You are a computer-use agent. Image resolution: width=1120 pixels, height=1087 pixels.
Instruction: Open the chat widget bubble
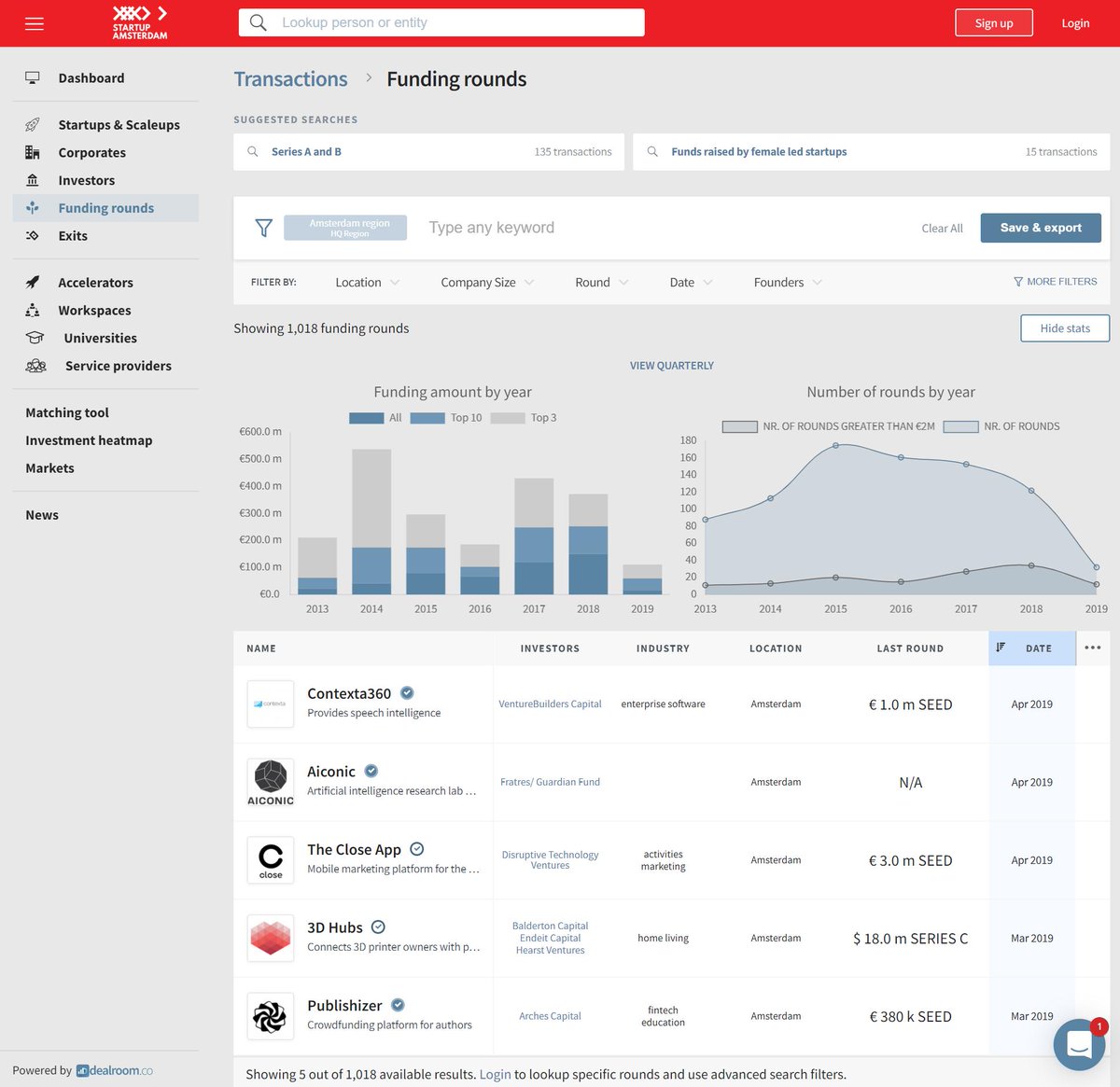pos(1079,1045)
